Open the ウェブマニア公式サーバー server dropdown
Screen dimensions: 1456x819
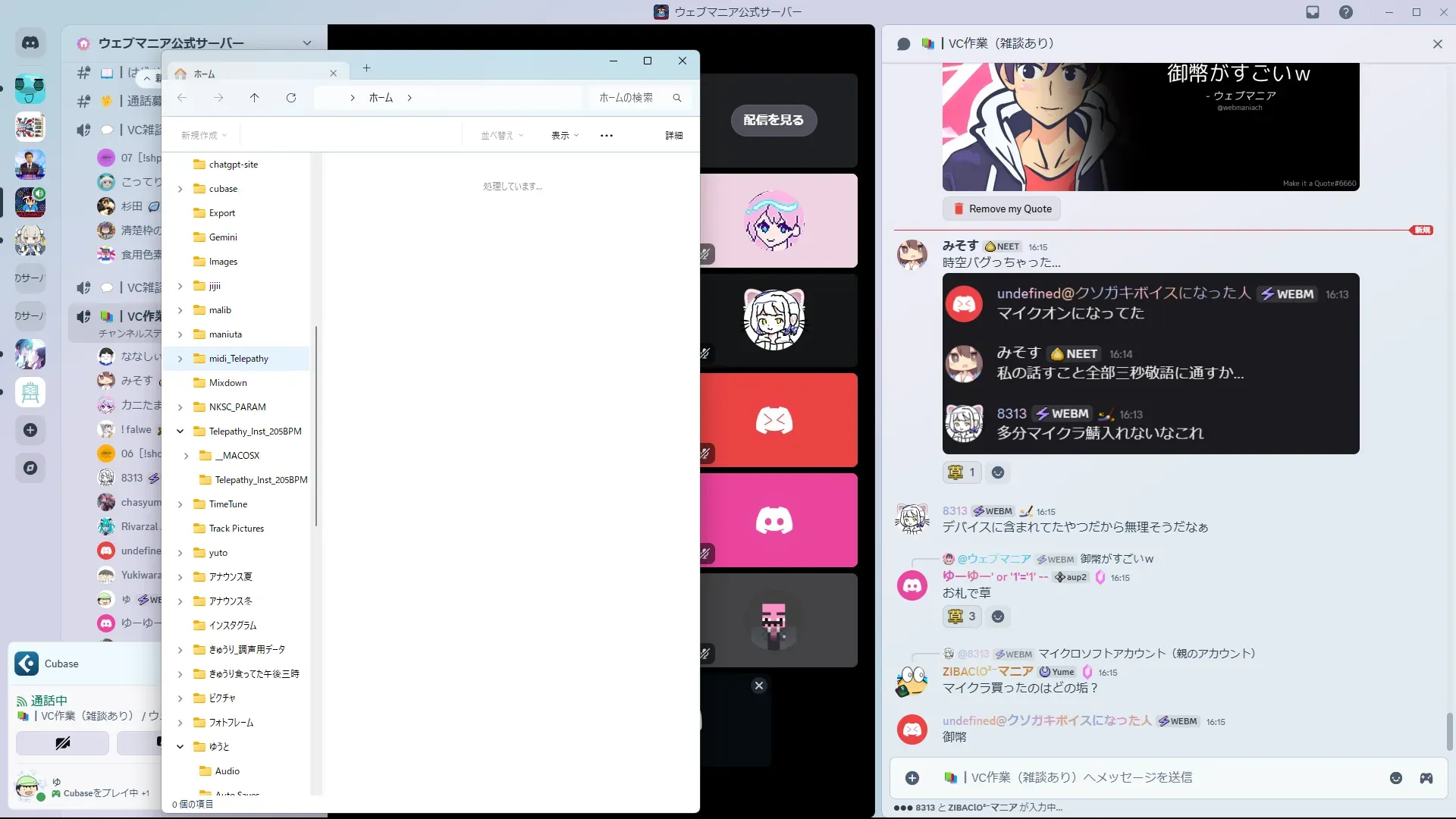(306, 43)
